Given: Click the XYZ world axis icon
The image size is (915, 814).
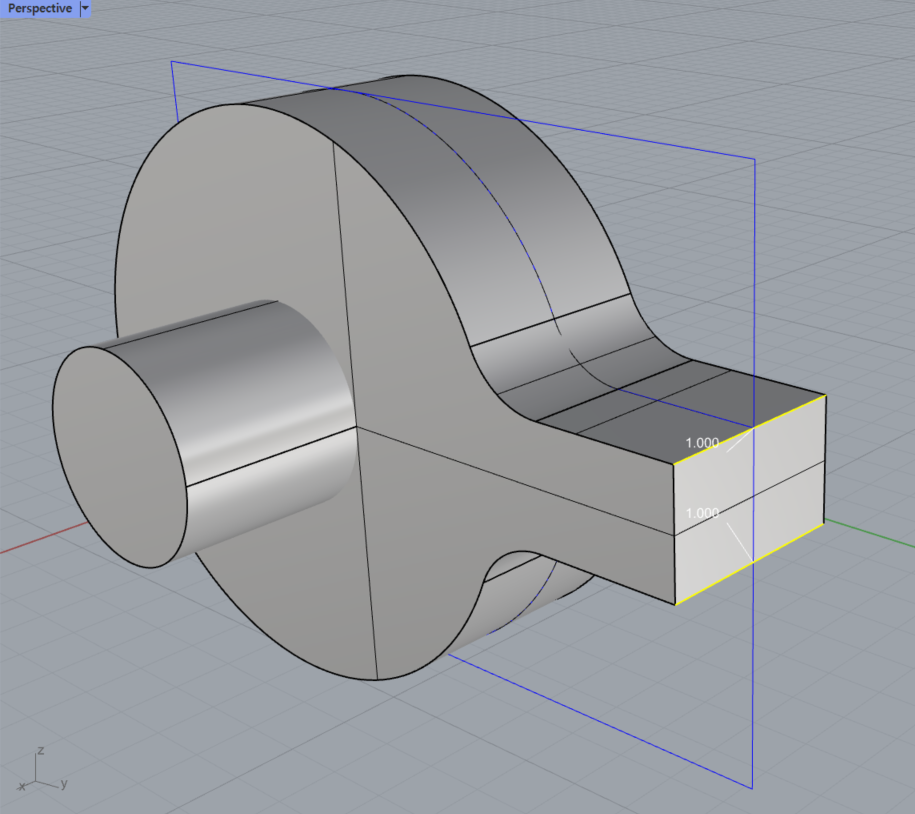Looking at the screenshot, I should tap(43, 770).
